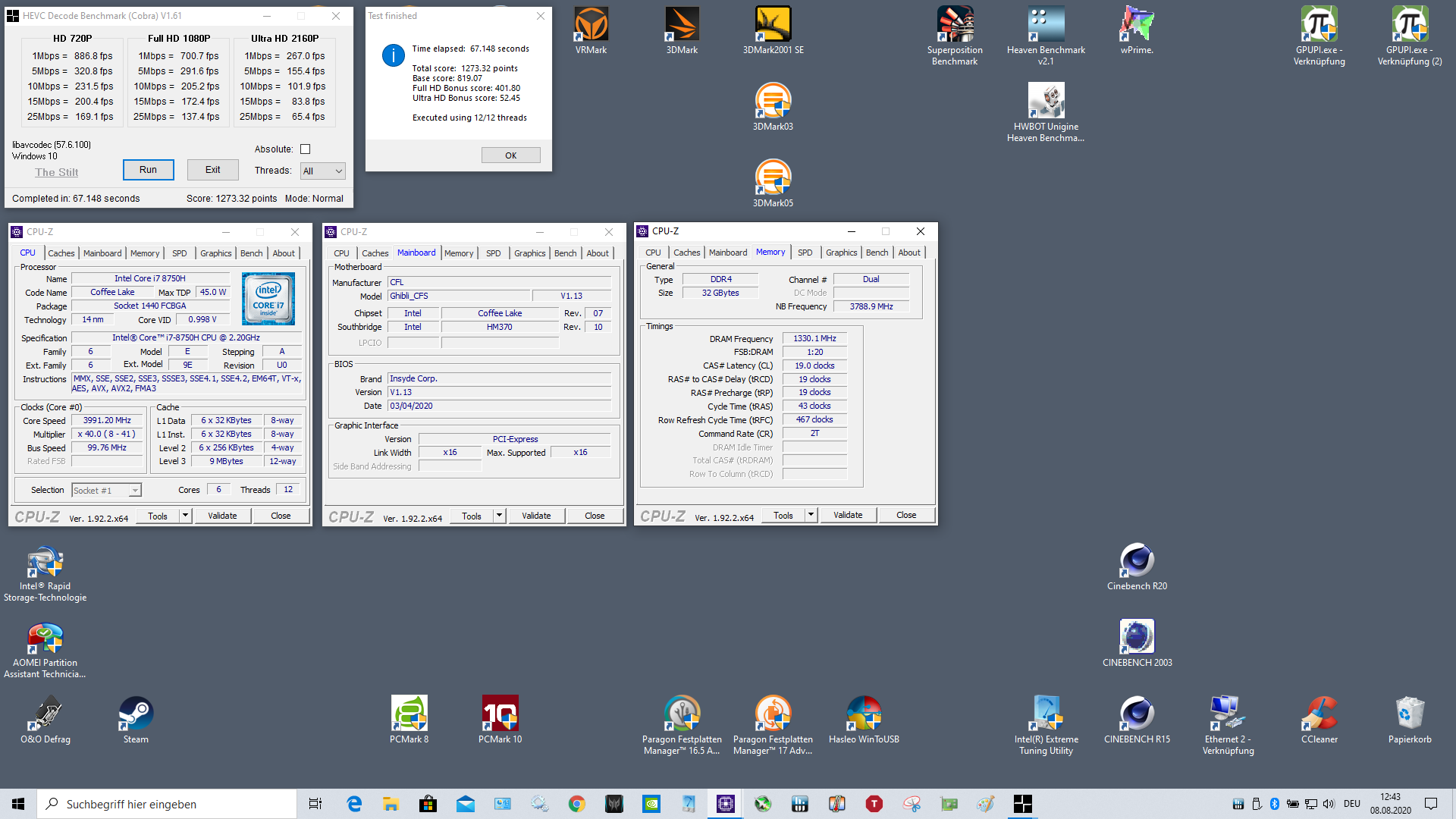Switch to Caches tab in first CPU-Z window
This screenshot has height=819, width=1456.
[61, 253]
